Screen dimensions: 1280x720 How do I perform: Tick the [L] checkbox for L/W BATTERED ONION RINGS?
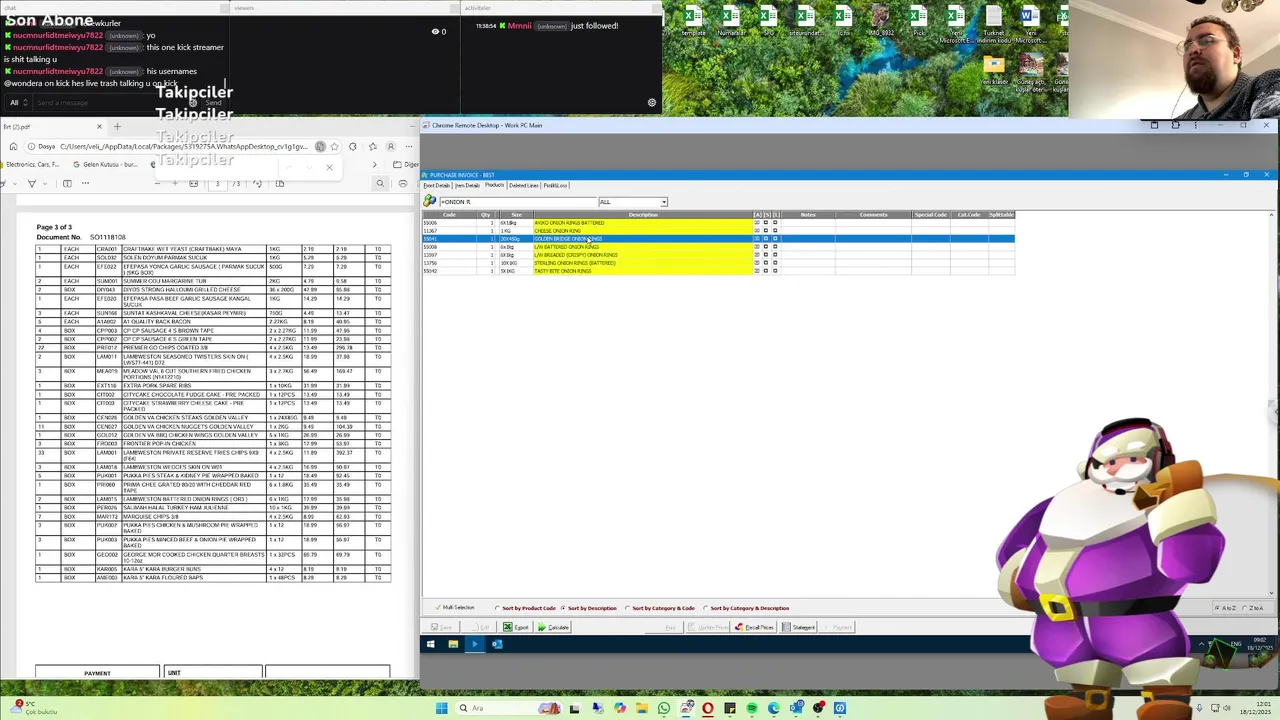[775, 247]
